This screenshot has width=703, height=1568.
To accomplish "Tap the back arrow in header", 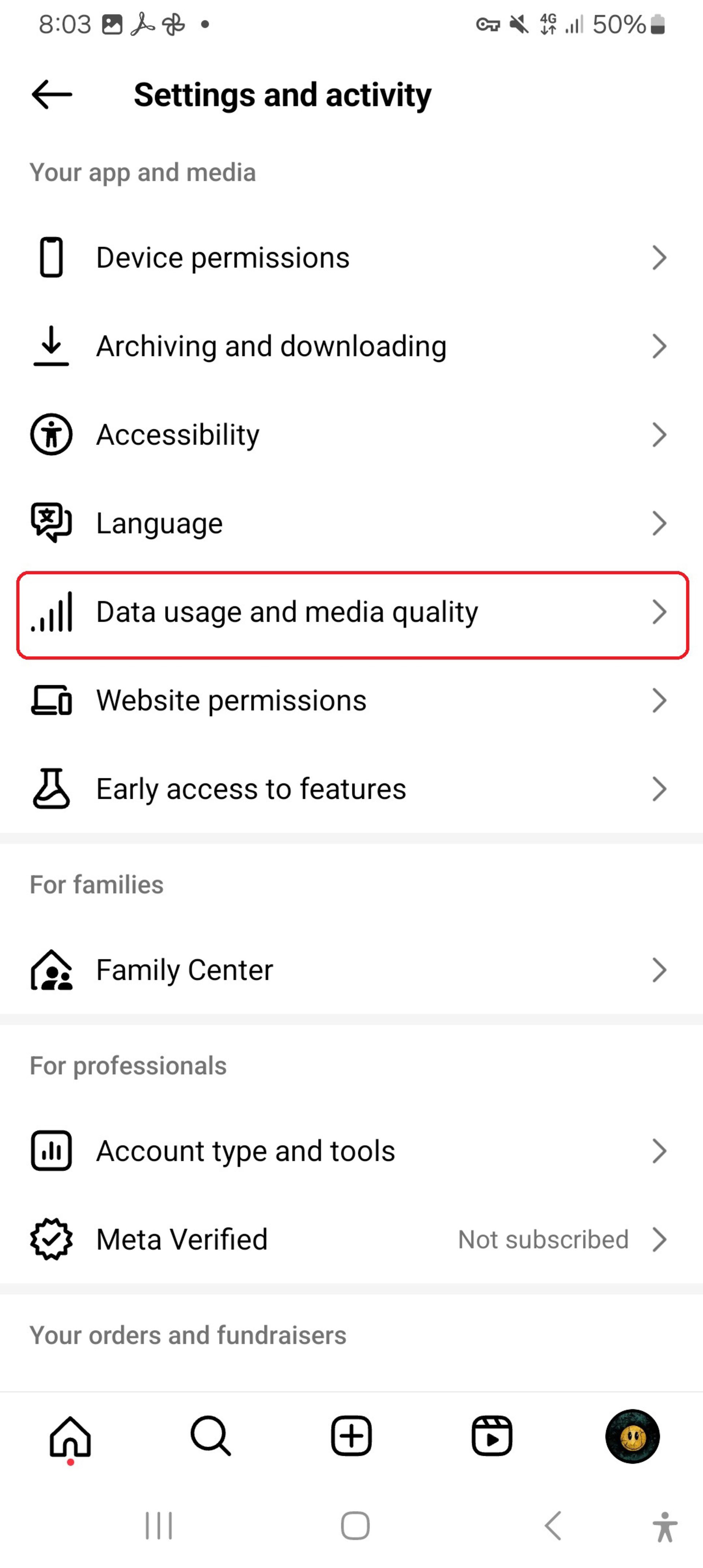I will (52, 94).
